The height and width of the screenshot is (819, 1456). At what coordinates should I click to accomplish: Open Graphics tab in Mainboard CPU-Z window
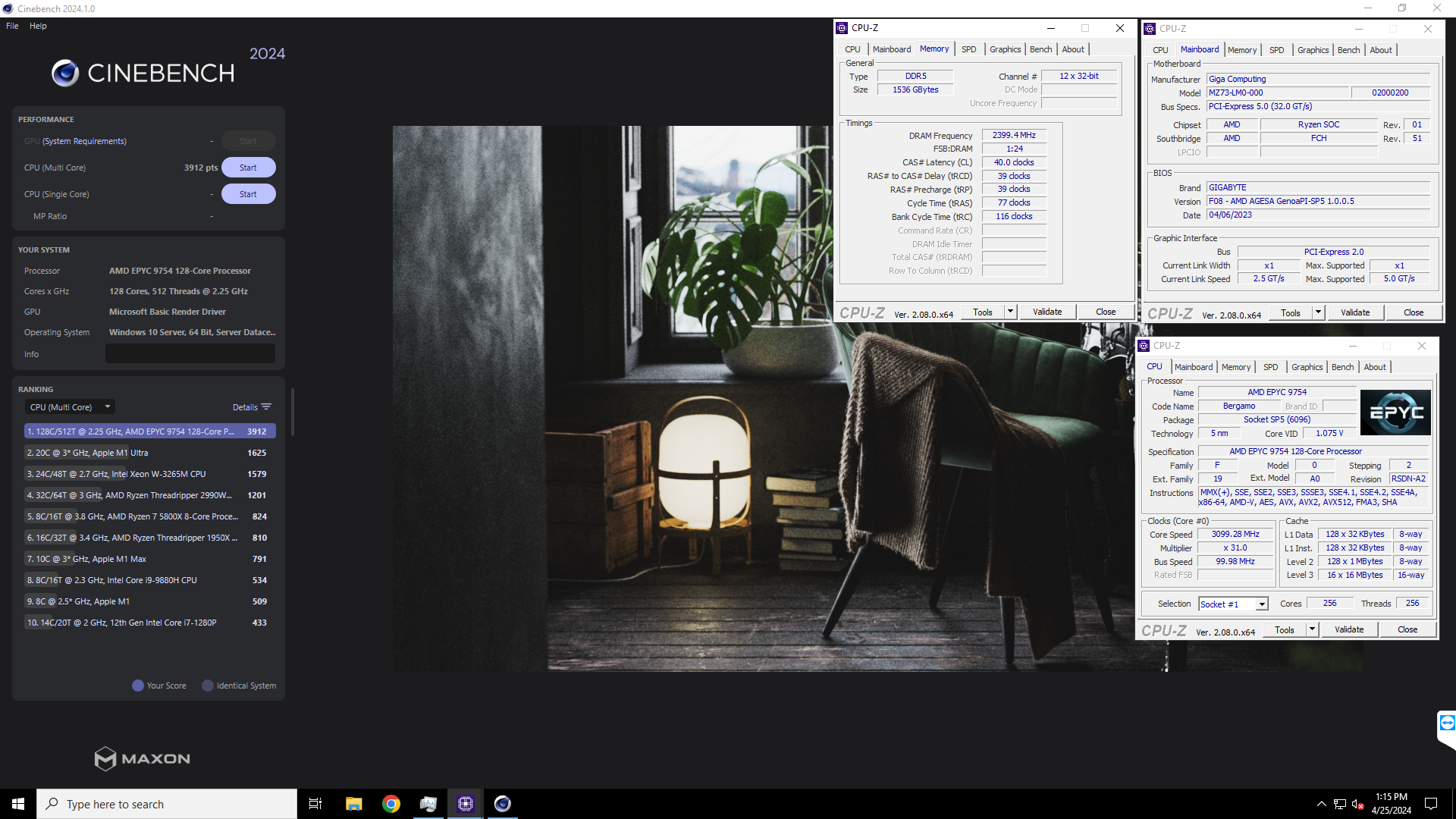click(1313, 50)
